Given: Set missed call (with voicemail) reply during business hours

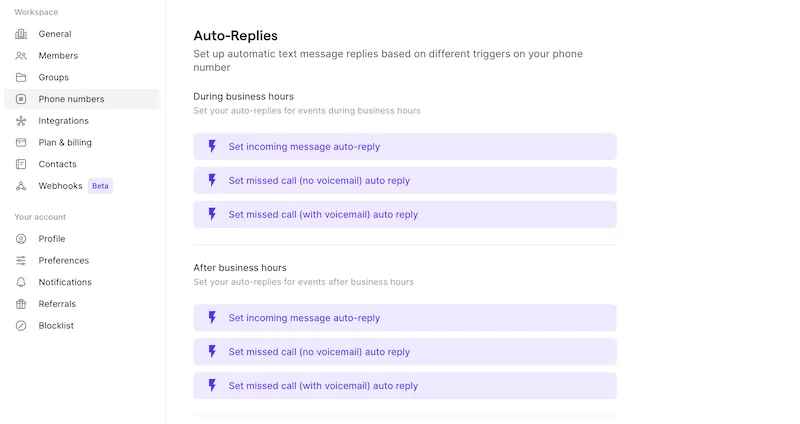Looking at the screenshot, I should coord(323,214).
